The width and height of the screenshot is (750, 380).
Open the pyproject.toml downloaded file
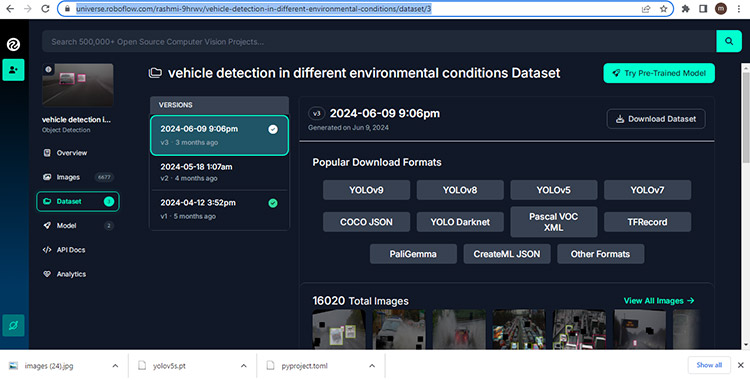tap(303, 366)
